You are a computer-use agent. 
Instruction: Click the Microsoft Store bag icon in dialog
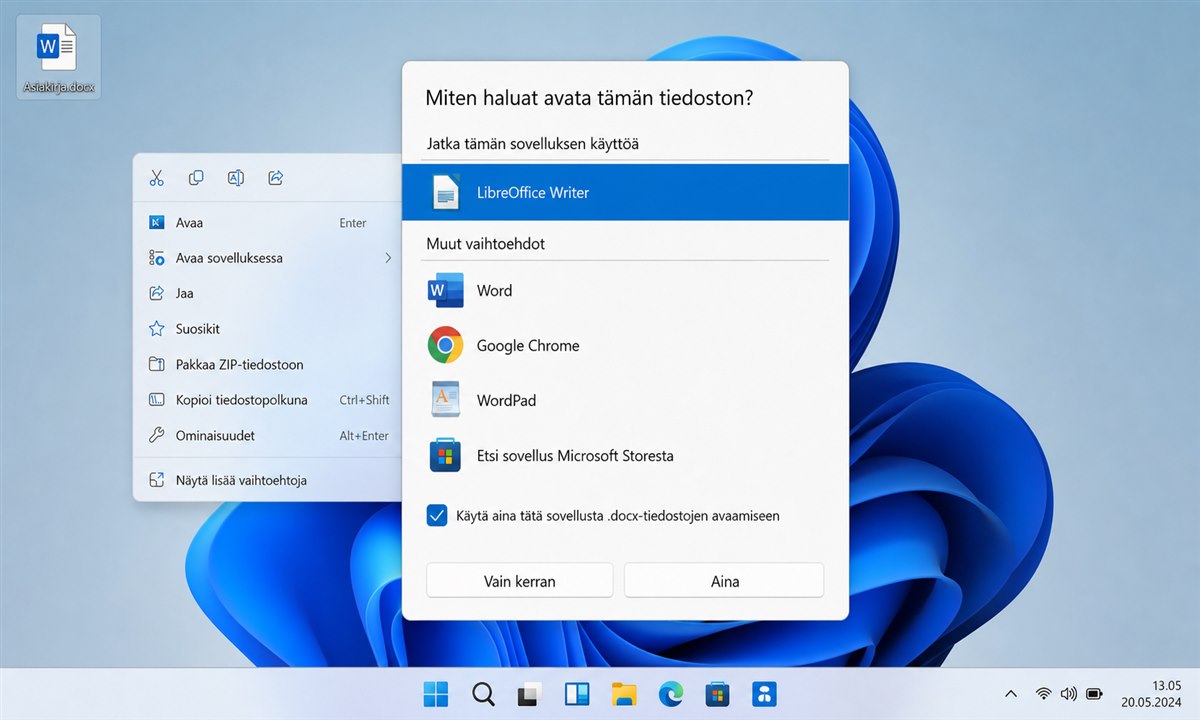446,455
